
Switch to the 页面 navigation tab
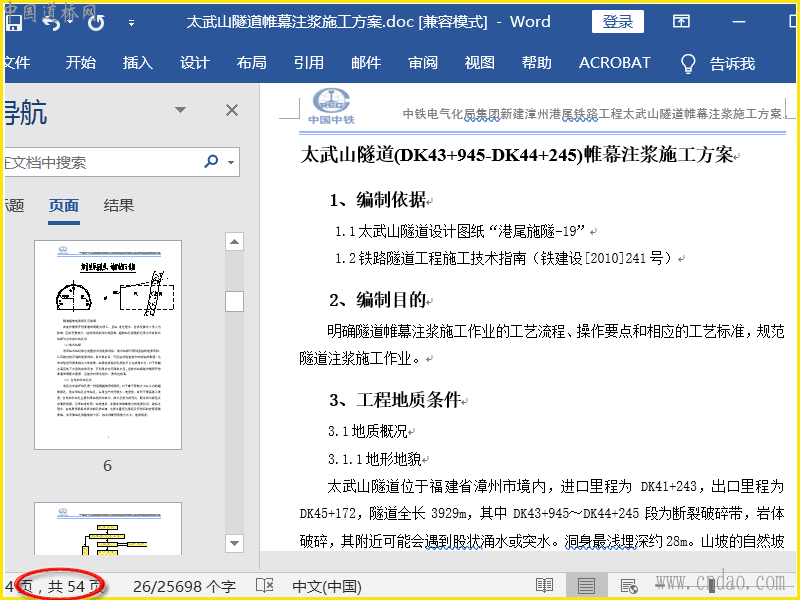pyautogui.click(x=64, y=206)
